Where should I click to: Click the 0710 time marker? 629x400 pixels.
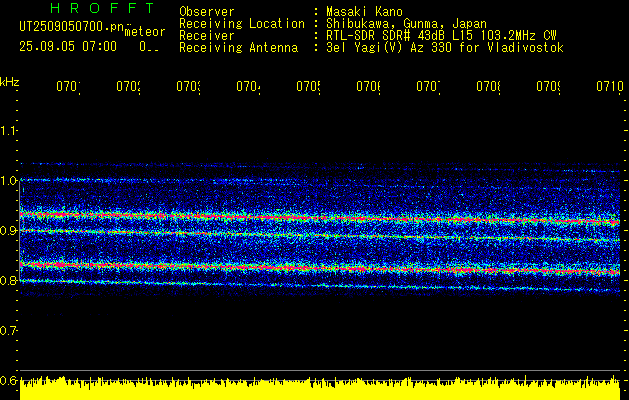coord(610,87)
